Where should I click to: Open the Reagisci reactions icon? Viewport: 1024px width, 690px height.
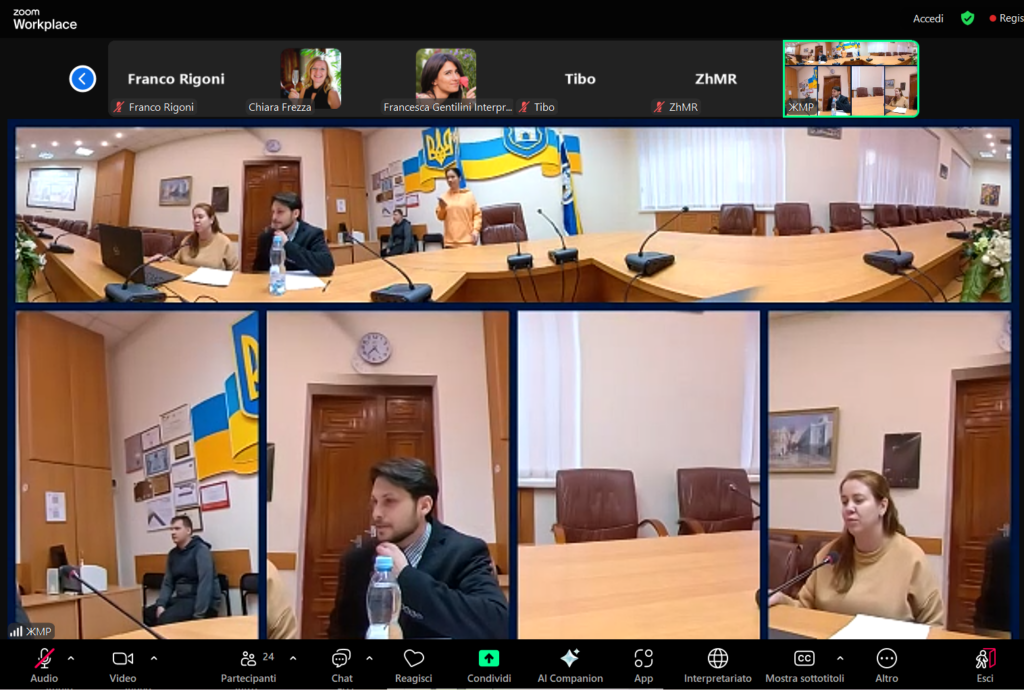413,658
